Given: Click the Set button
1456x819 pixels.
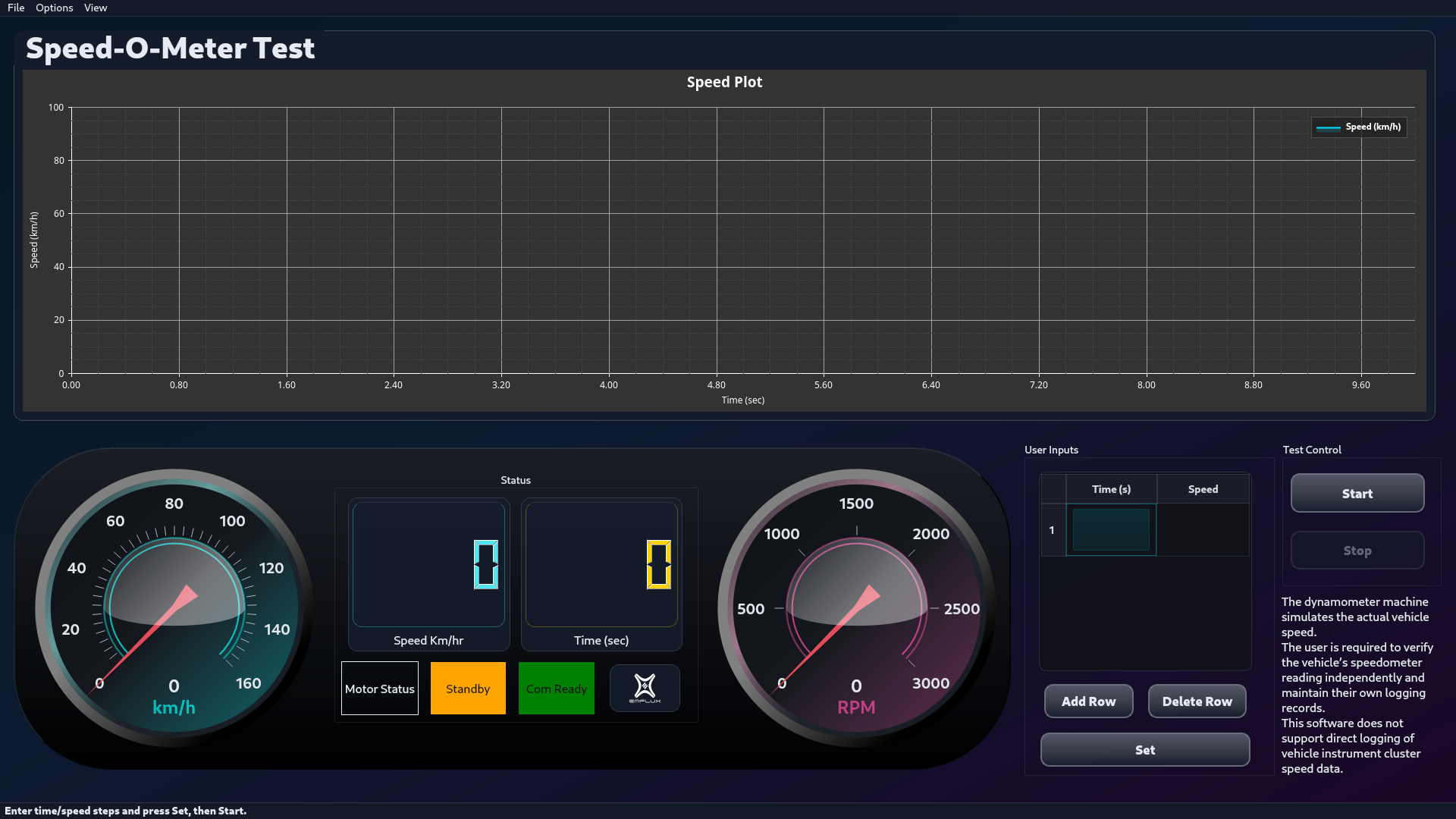Looking at the screenshot, I should coord(1145,750).
